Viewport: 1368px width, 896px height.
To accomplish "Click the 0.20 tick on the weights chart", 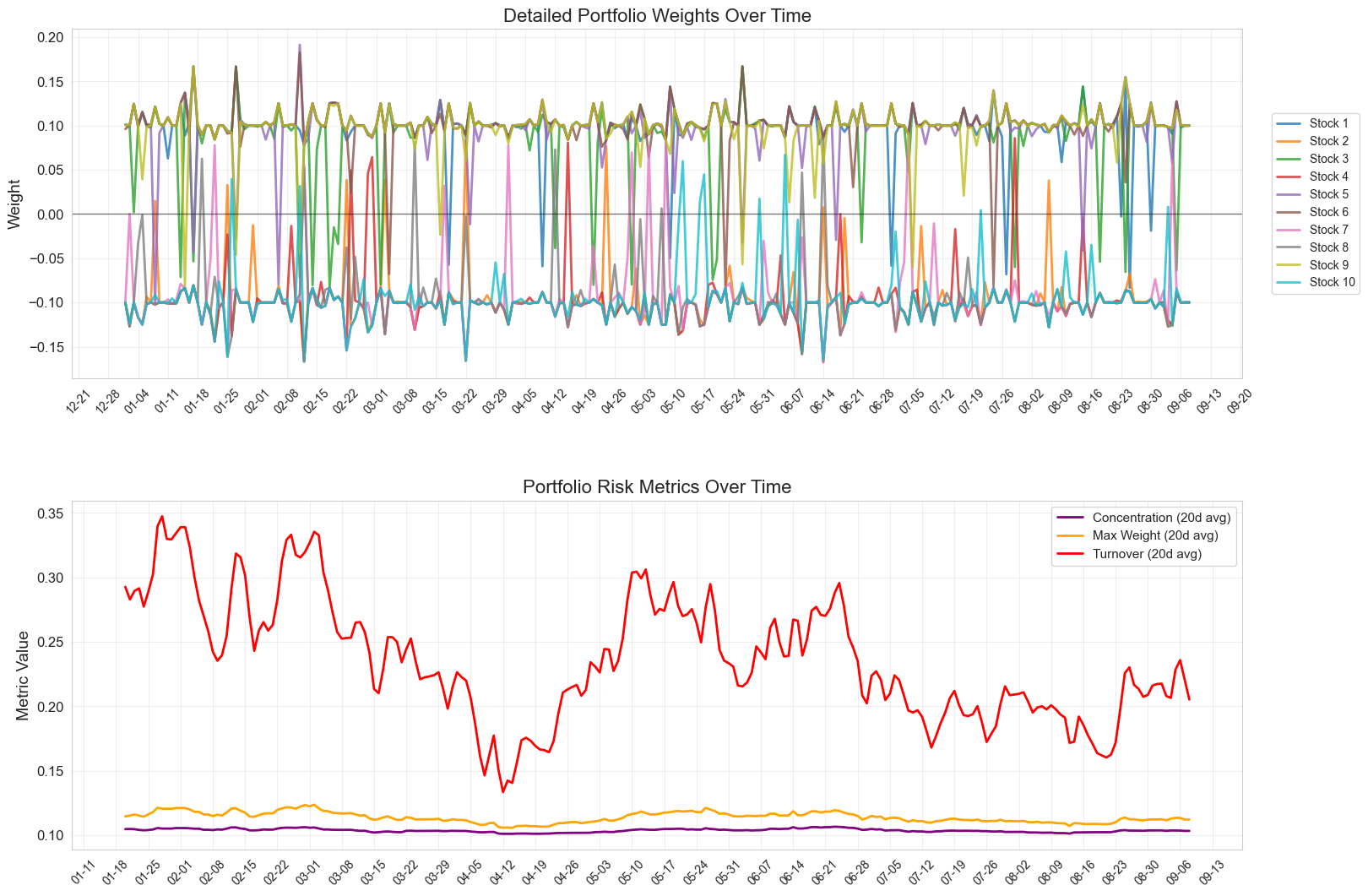I will point(50,37).
